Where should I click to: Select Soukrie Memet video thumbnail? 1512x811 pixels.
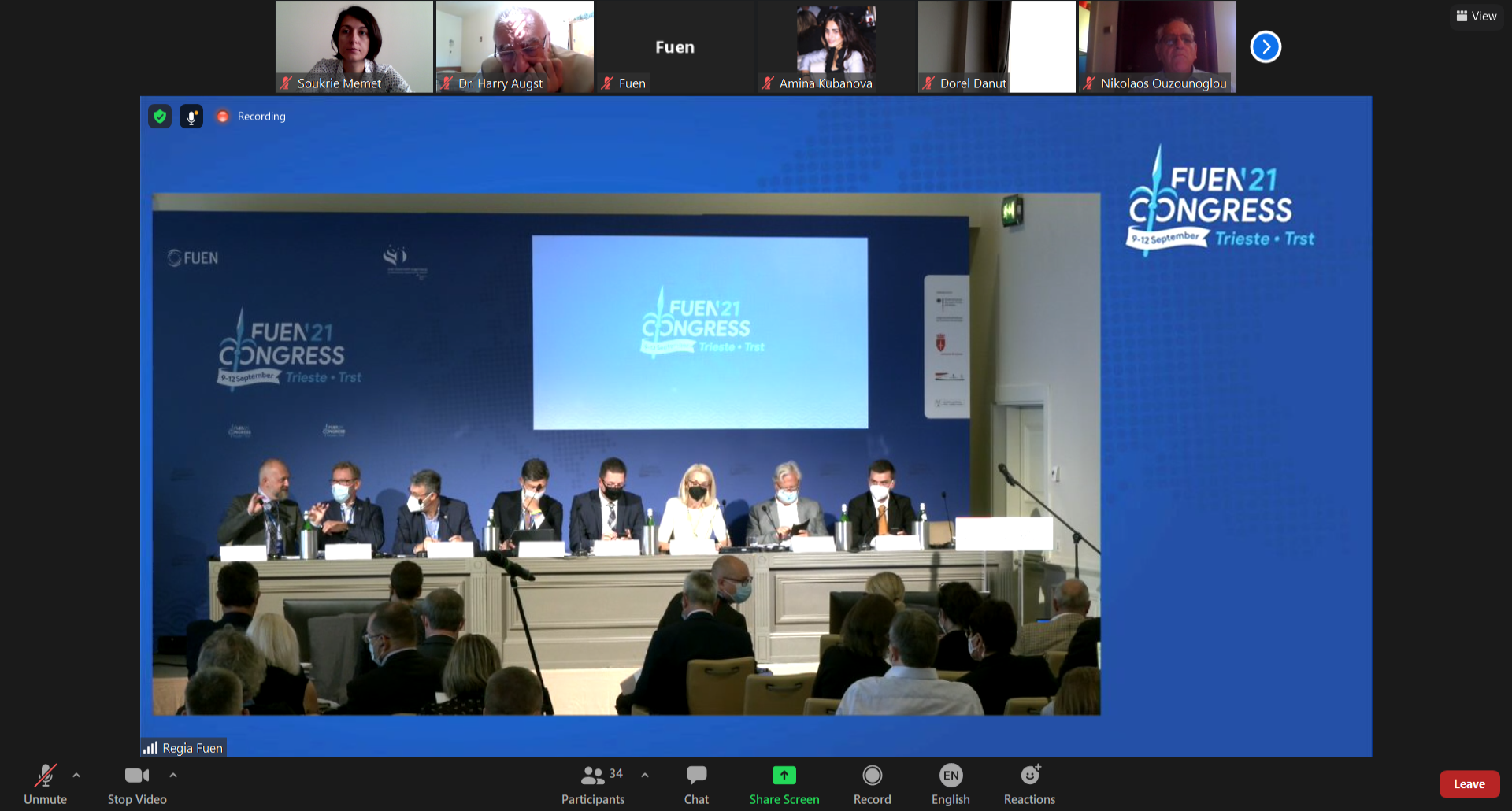[x=354, y=46]
